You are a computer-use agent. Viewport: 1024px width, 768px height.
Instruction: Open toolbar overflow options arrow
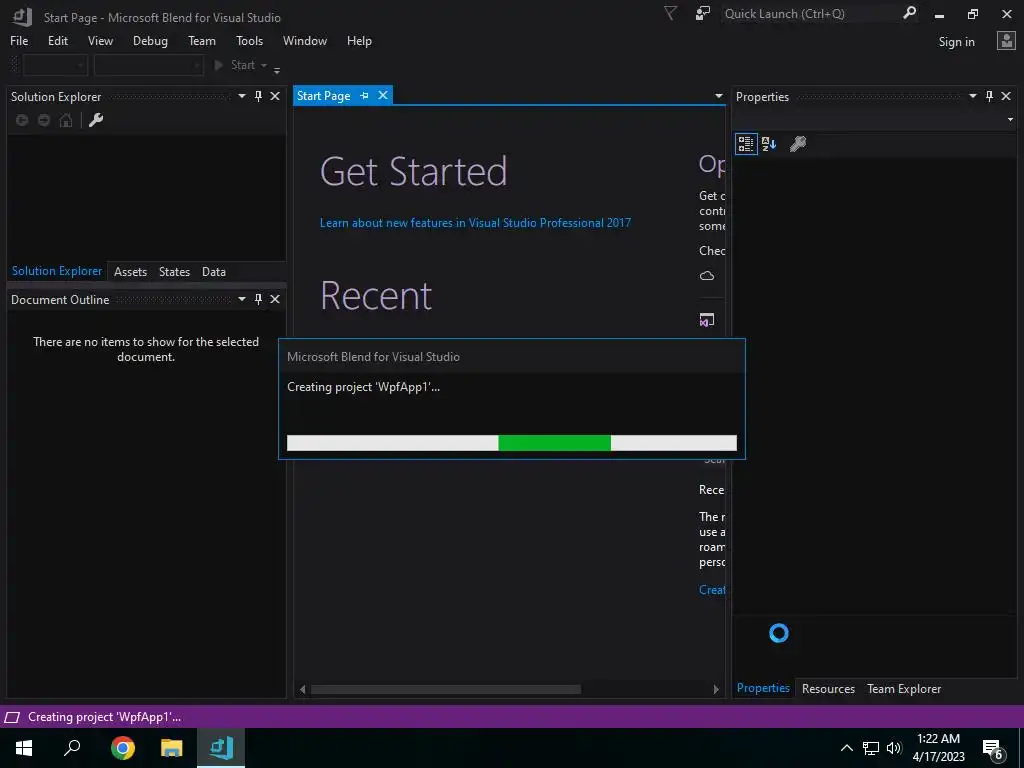[277, 69]
